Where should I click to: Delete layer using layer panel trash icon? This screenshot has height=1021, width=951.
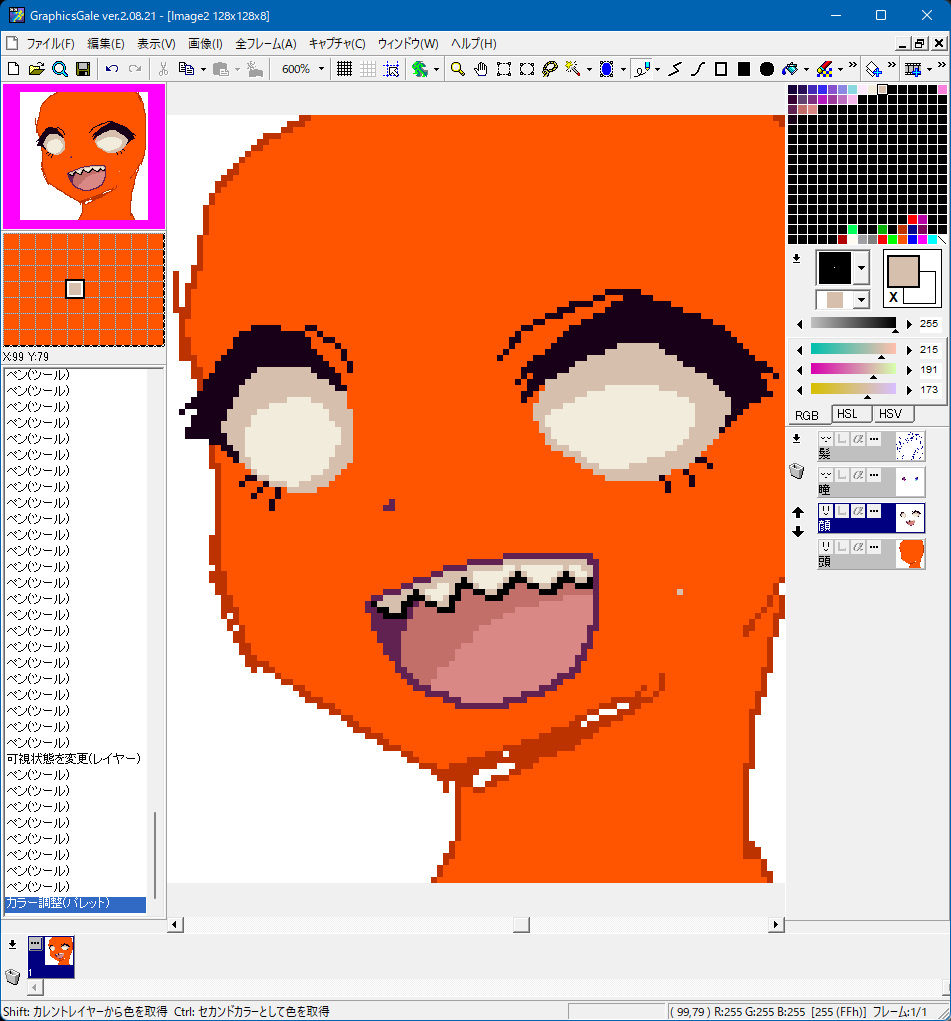(x=797, y=471)
